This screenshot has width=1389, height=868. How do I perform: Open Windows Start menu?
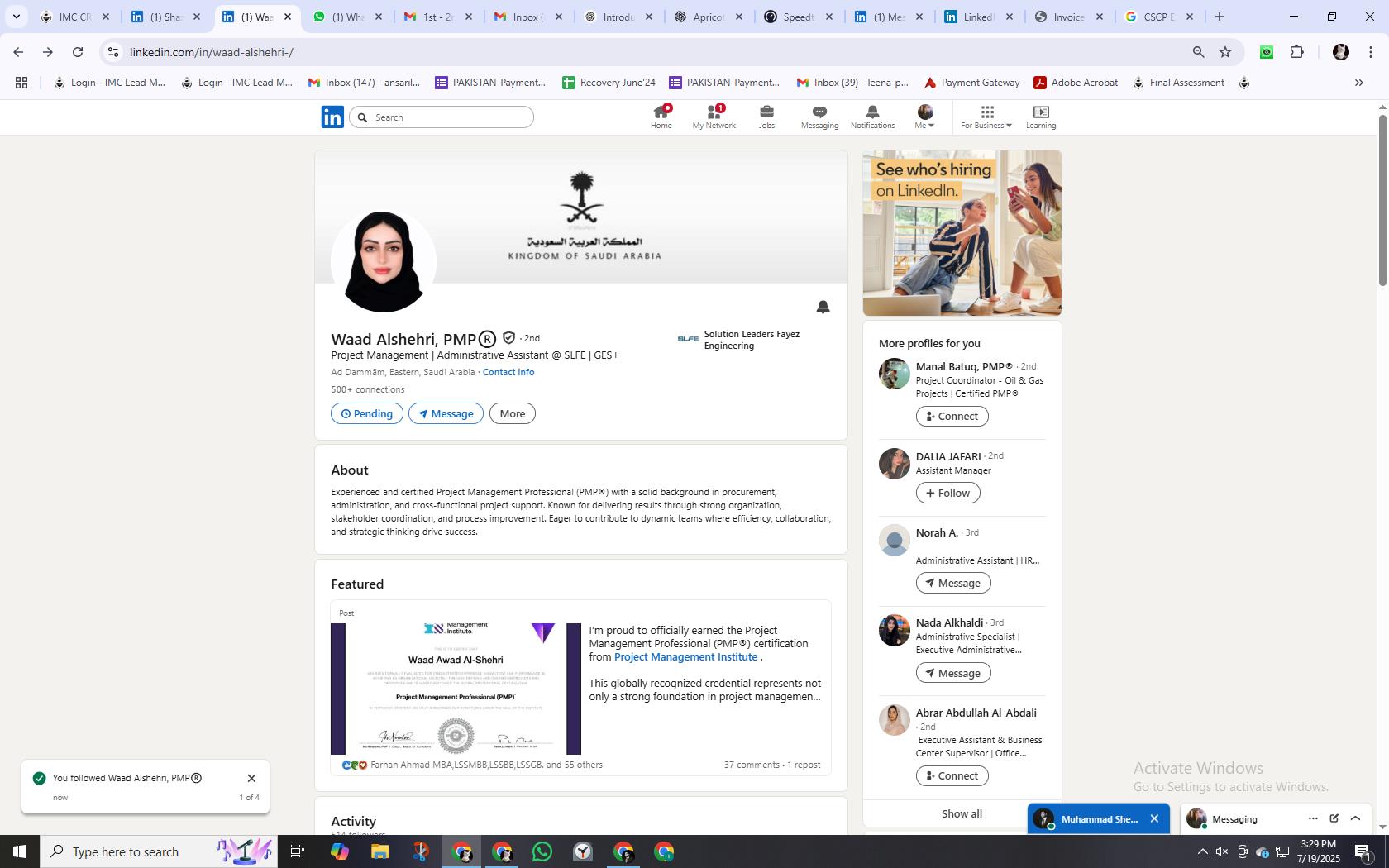pos(20,851)
